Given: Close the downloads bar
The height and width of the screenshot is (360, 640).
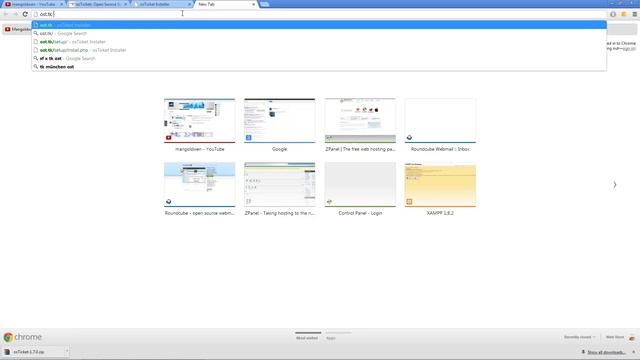Looking at the screenshot, I should point(633,352).
